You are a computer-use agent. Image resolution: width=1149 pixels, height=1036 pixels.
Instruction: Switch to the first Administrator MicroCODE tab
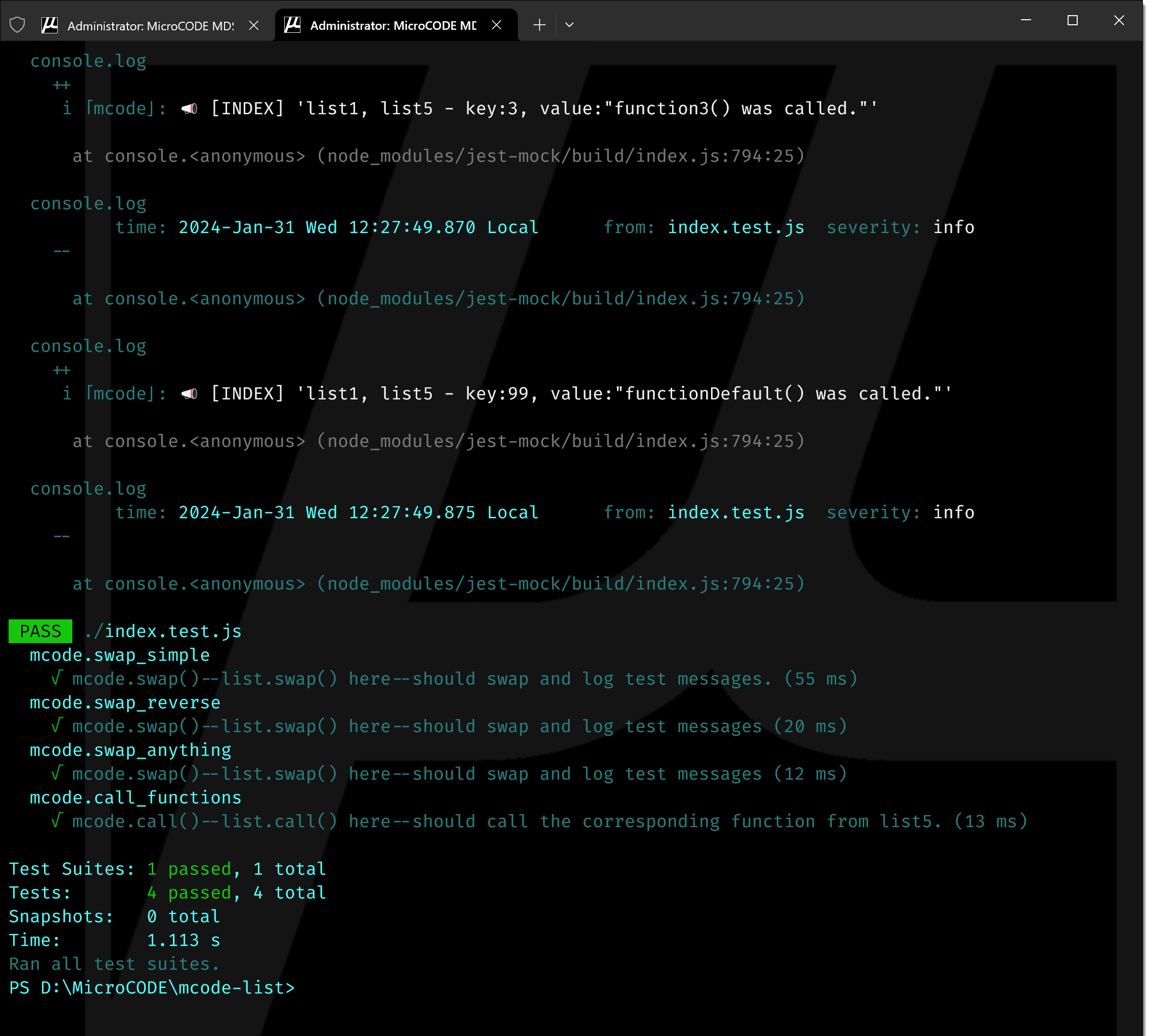coord(150,26)
